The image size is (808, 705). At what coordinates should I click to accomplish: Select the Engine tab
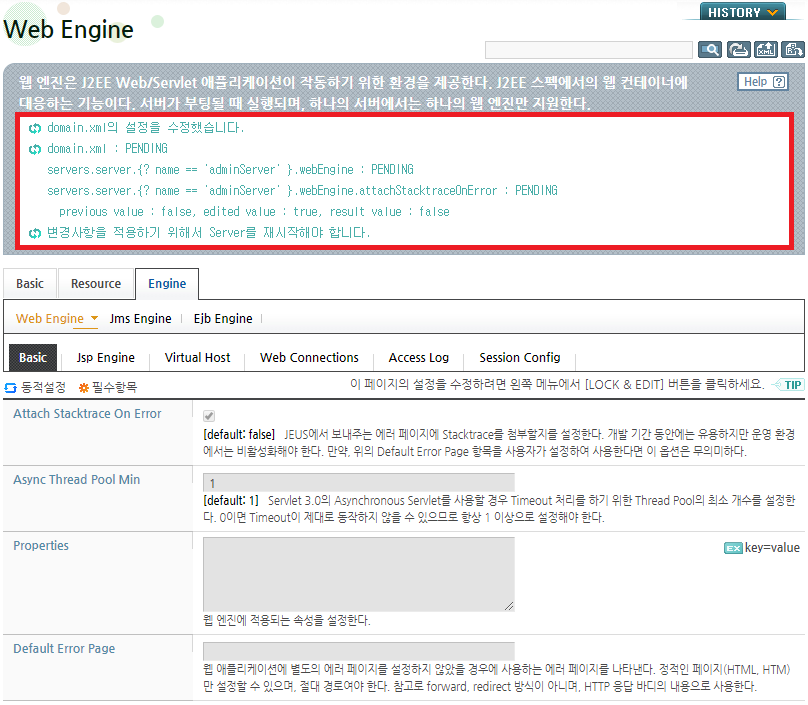167,283
